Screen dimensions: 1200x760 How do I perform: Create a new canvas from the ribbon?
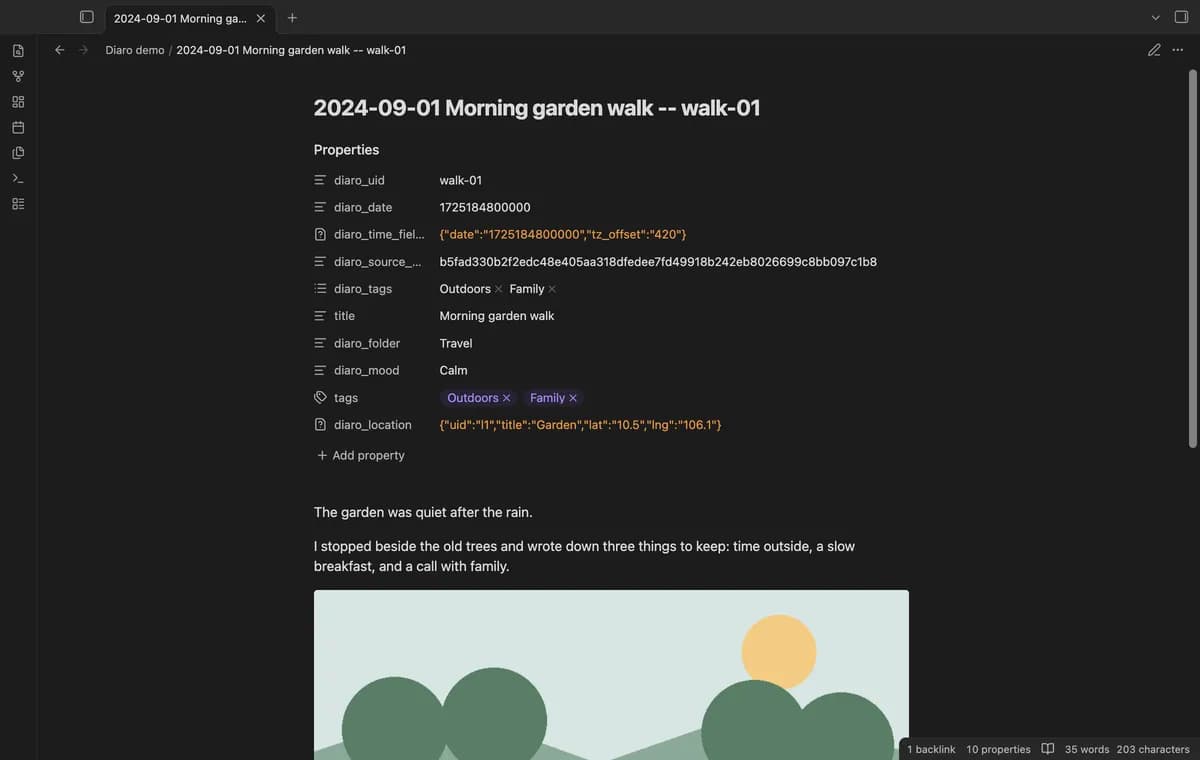[x=18, y=102]
